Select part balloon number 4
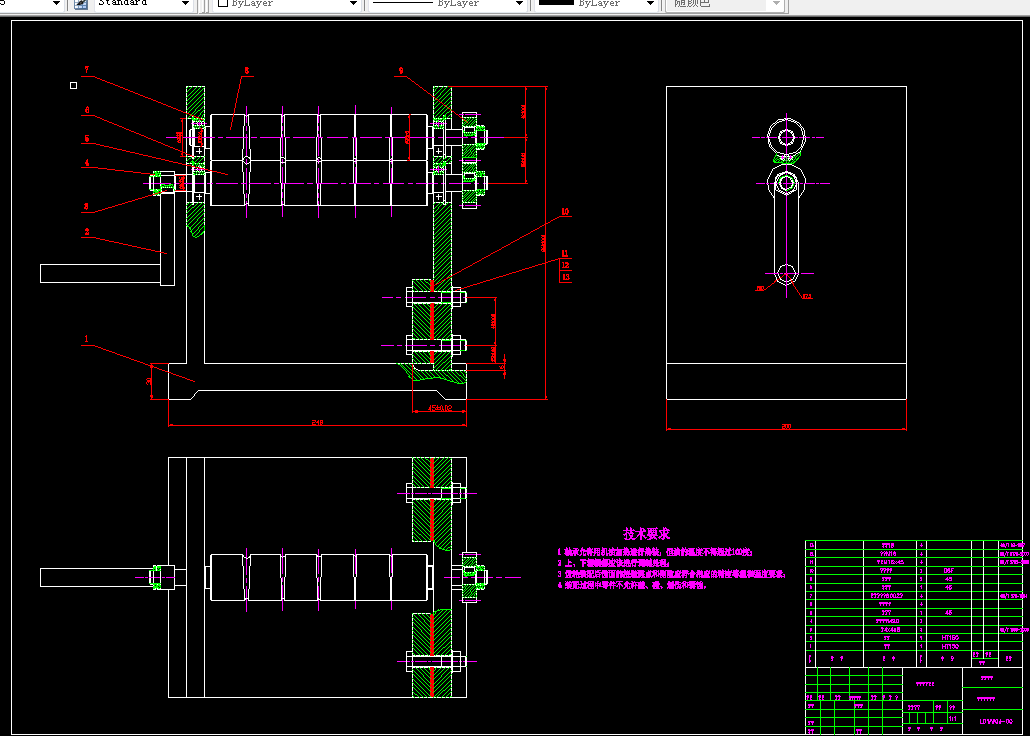Screen dimensions: 1030x736 (x=87, y=163)
